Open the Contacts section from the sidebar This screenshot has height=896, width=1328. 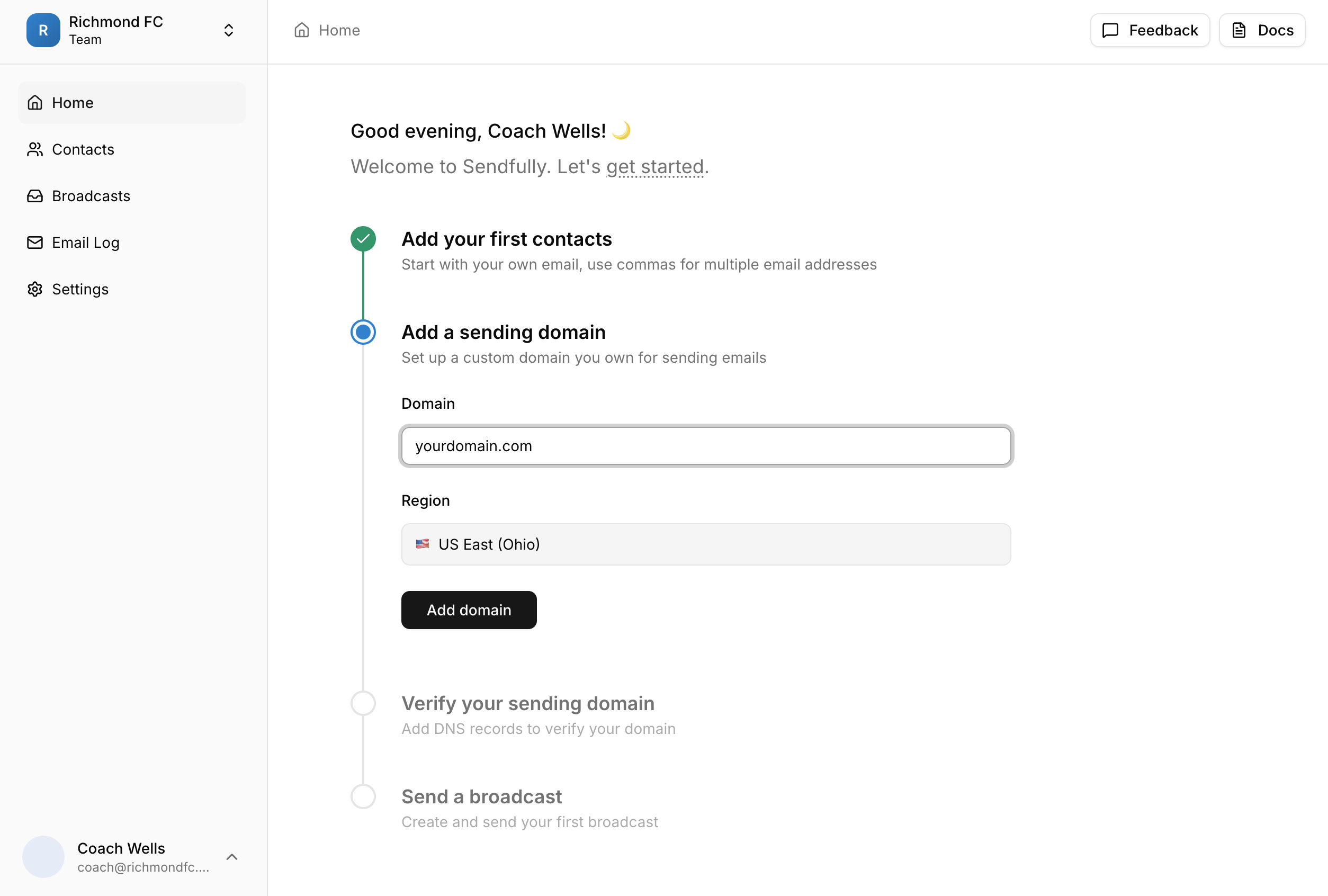83,149
